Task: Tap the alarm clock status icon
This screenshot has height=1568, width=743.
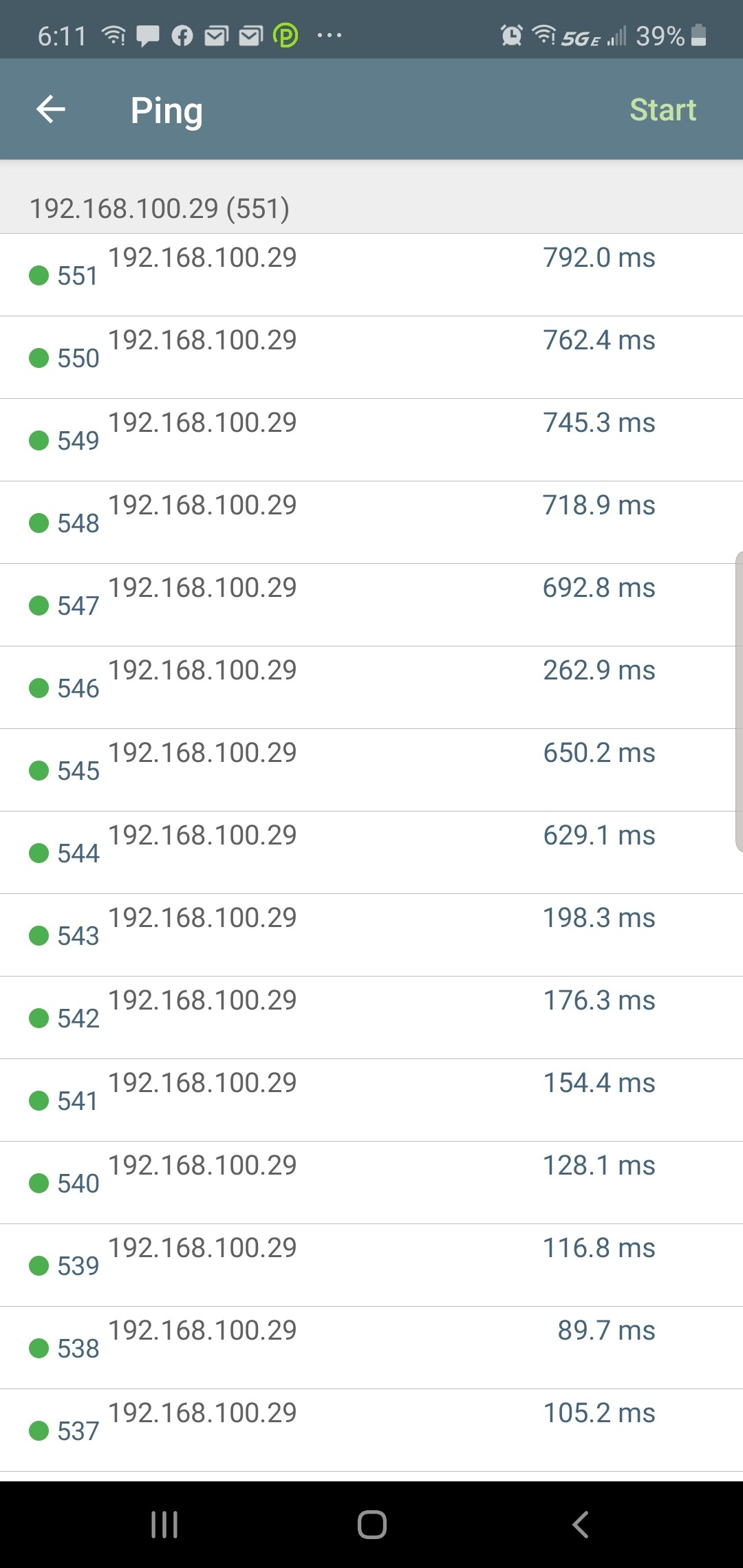Action: point(510,34)
